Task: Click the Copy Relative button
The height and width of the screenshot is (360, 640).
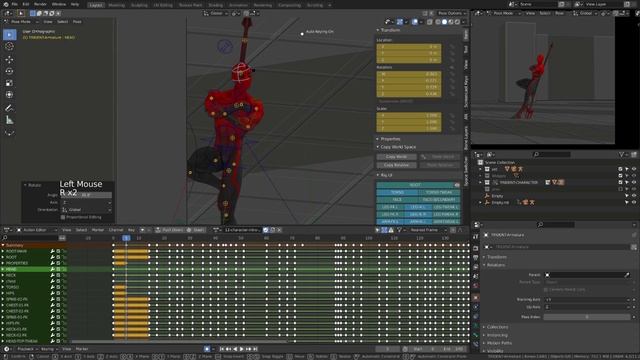Action: click(396, 165)
